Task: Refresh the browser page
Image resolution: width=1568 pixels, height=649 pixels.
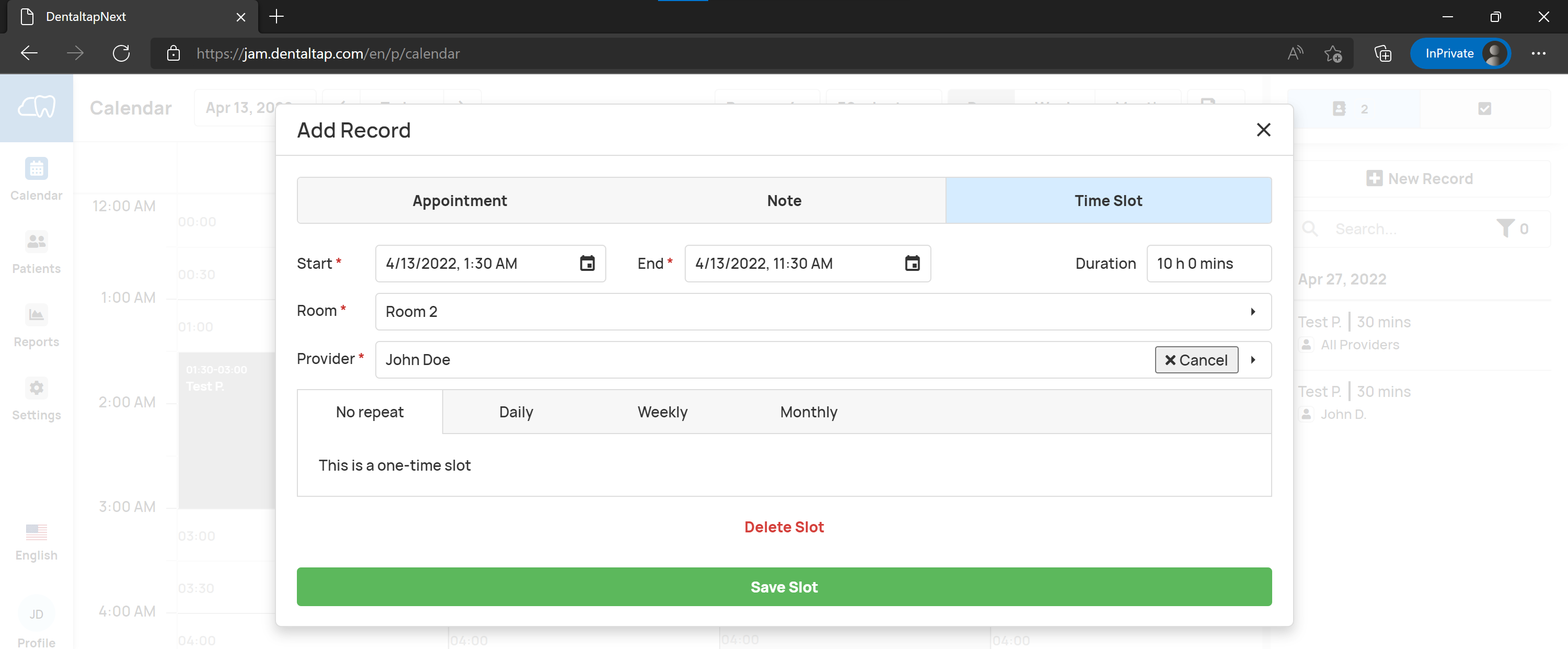Action: click(x=121, y=53)
